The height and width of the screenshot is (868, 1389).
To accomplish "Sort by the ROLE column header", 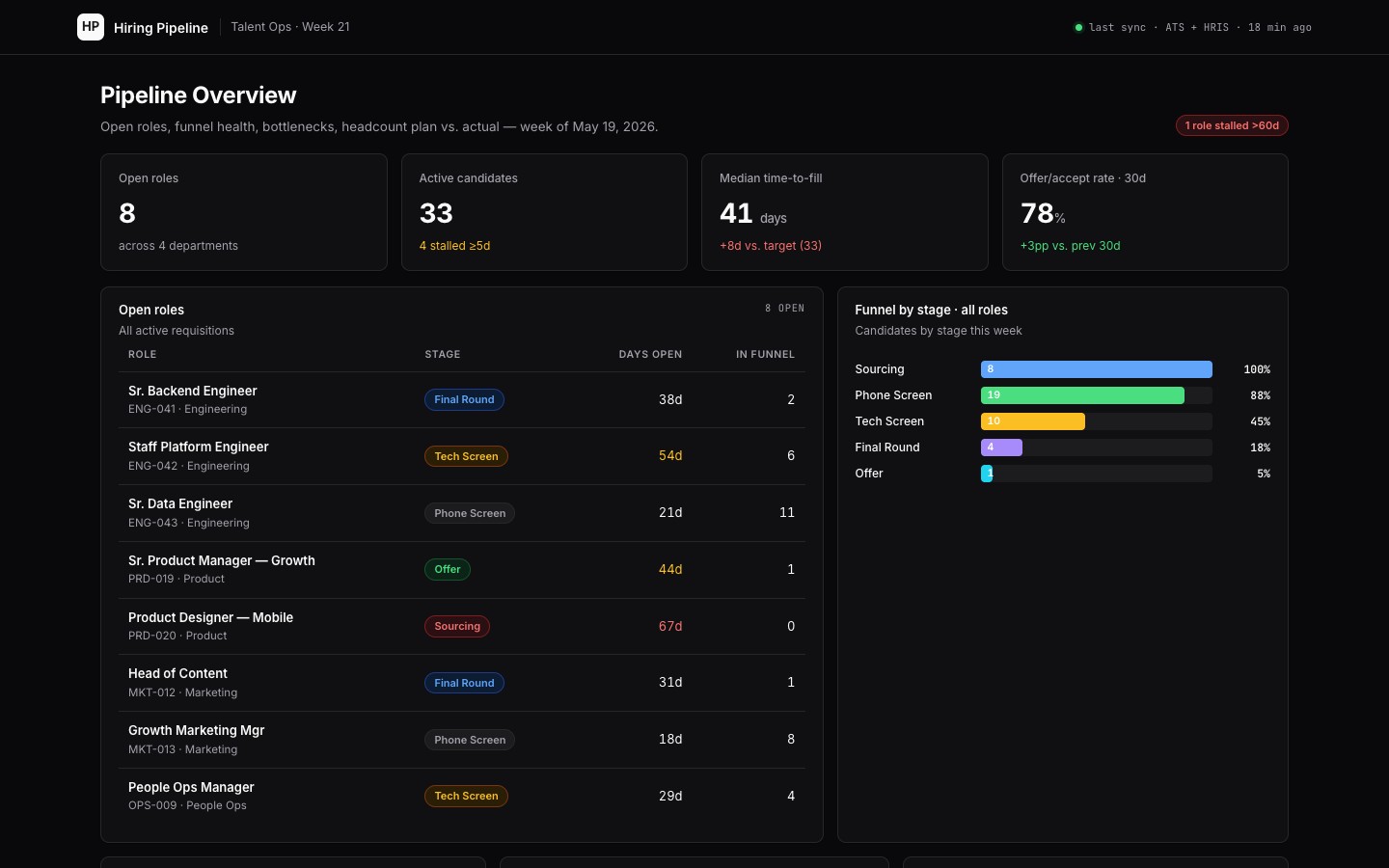I will click(x=142, y=354).
